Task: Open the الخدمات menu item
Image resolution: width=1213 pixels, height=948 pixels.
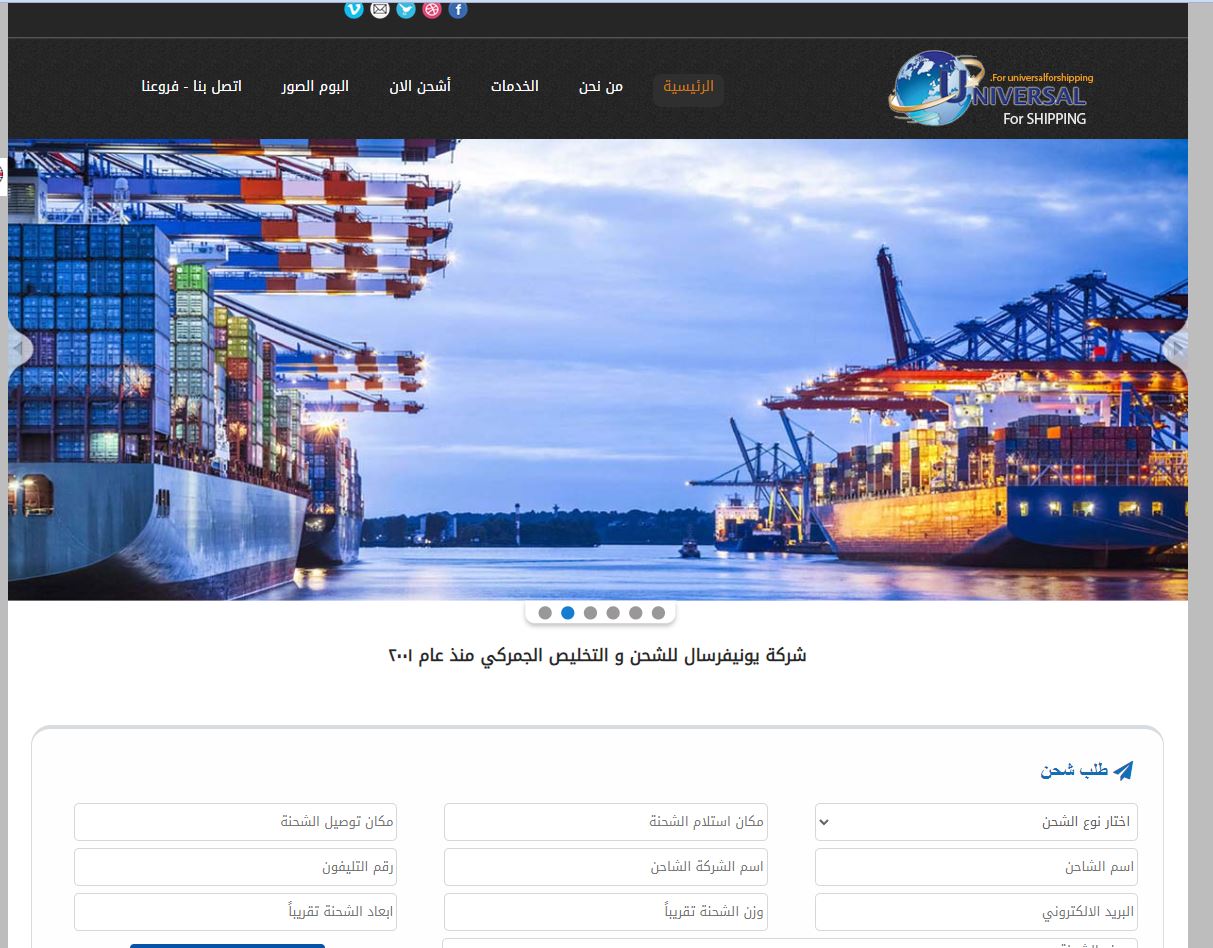Action: click(x=514, y=87)
